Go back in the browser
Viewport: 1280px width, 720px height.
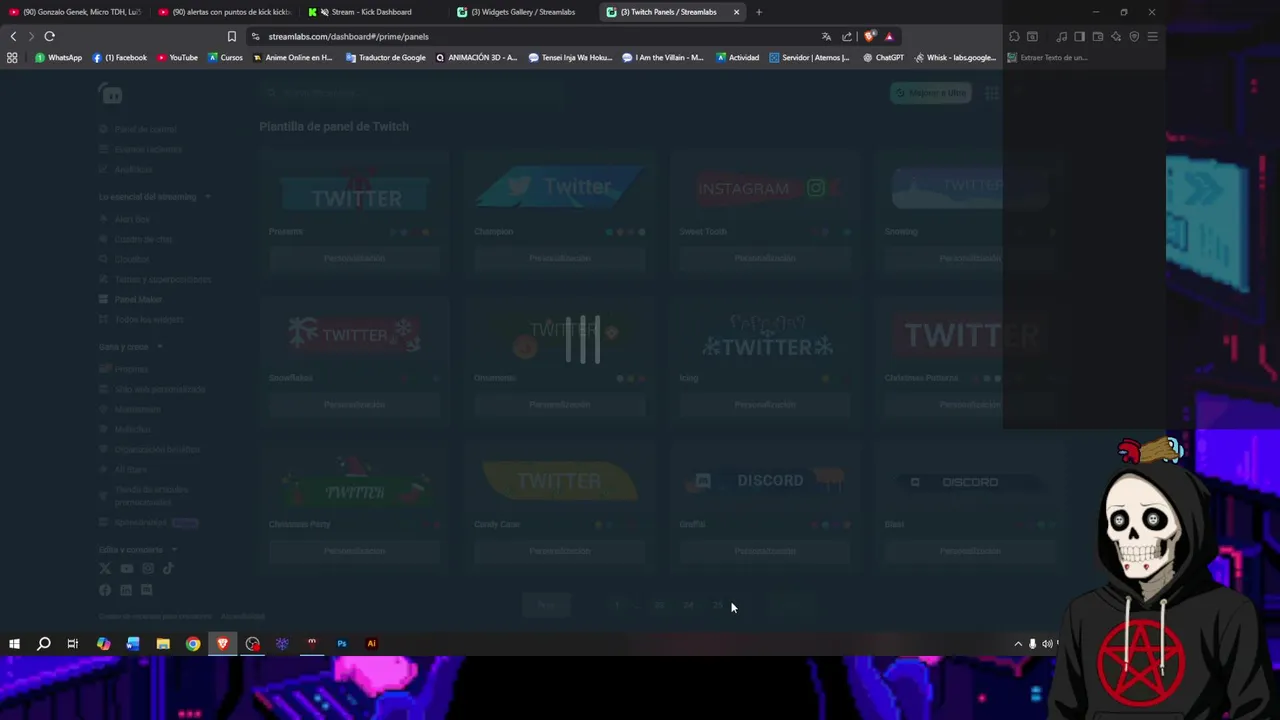click(x=13, y=36)
